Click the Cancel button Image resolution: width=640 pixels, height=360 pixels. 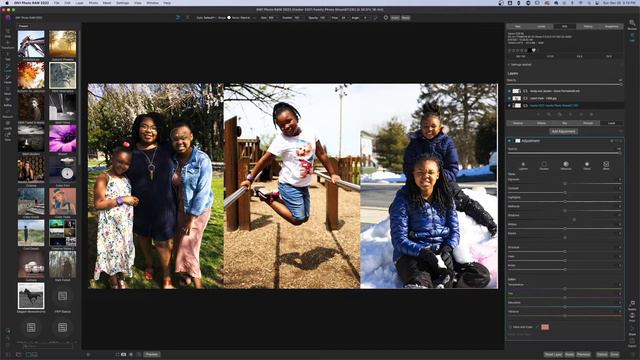[602, 355]
